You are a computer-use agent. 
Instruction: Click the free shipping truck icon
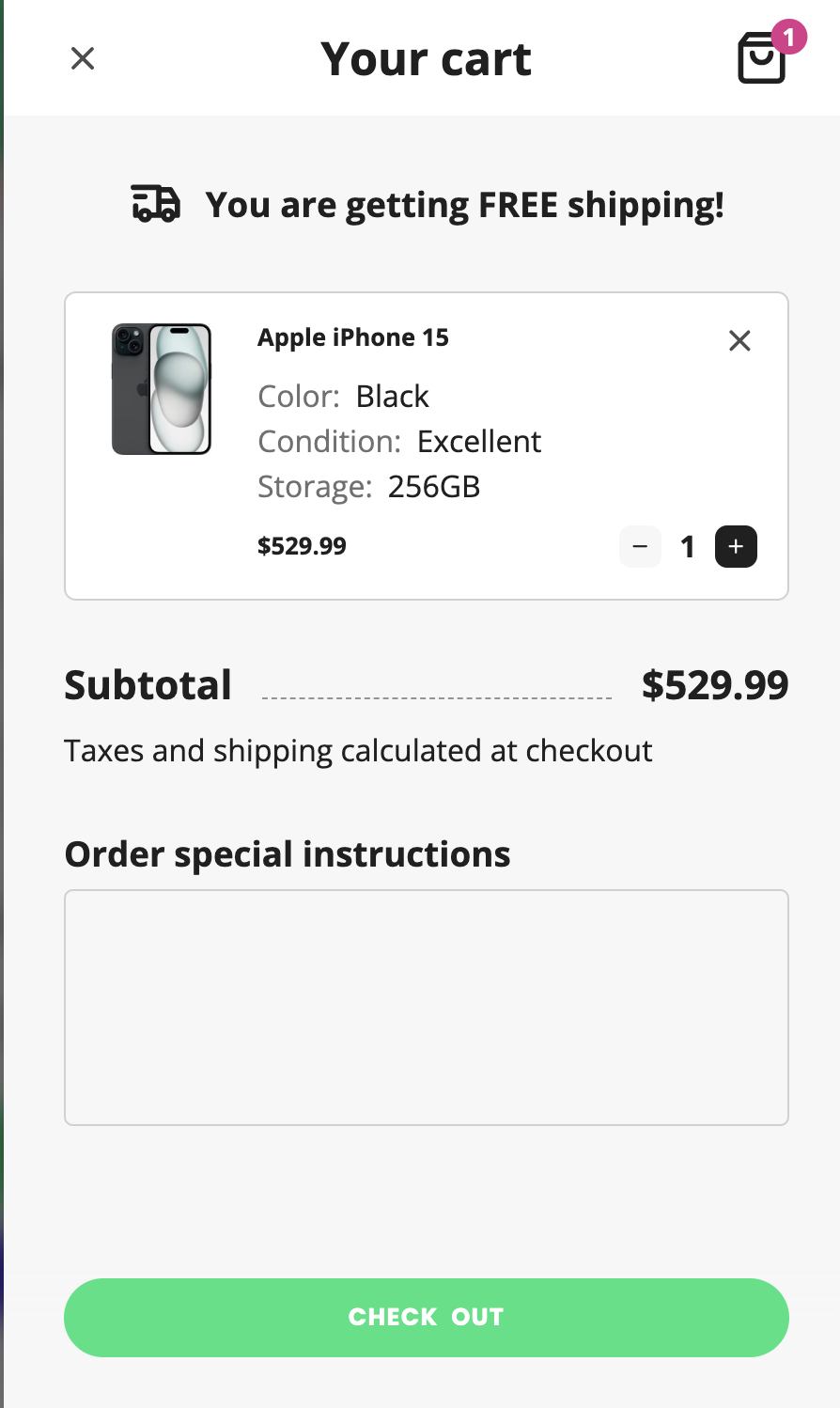155,203
